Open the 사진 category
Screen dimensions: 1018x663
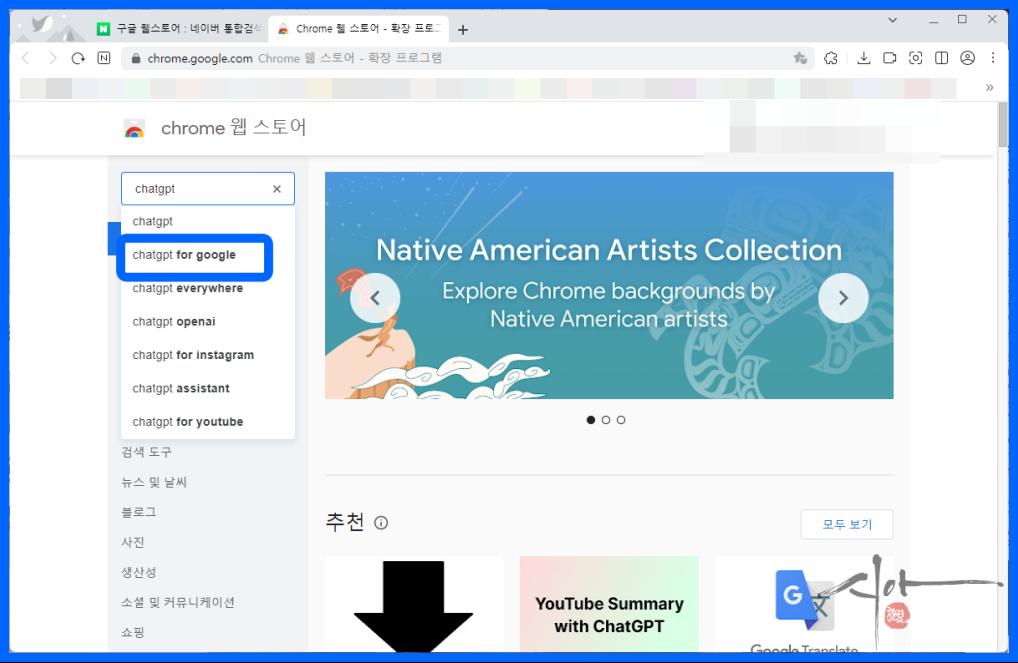point(133,542)
